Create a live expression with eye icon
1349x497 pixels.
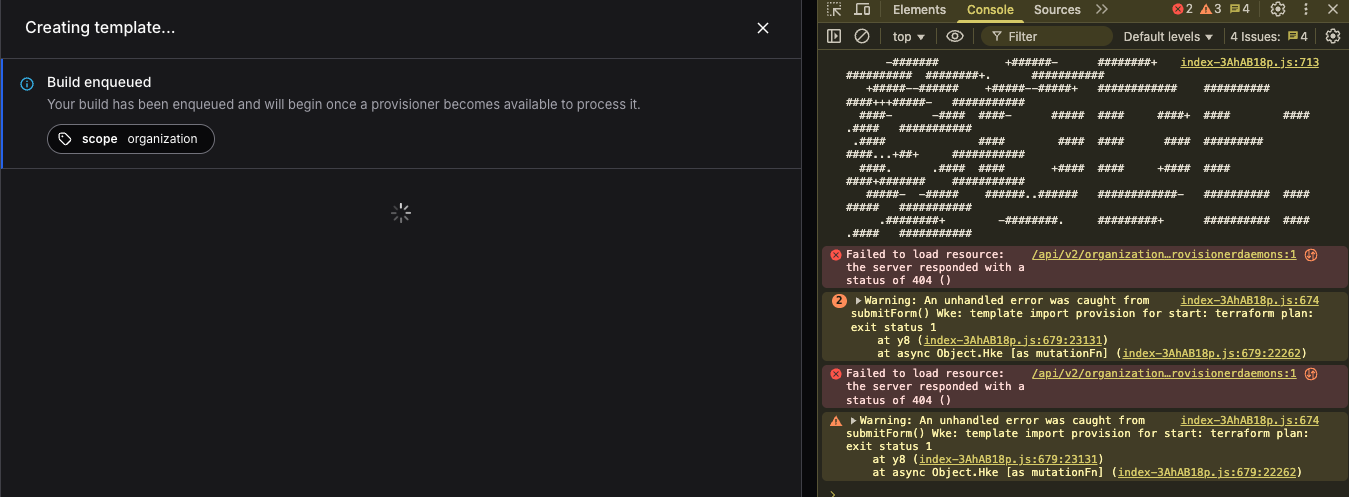pos(955,36)
